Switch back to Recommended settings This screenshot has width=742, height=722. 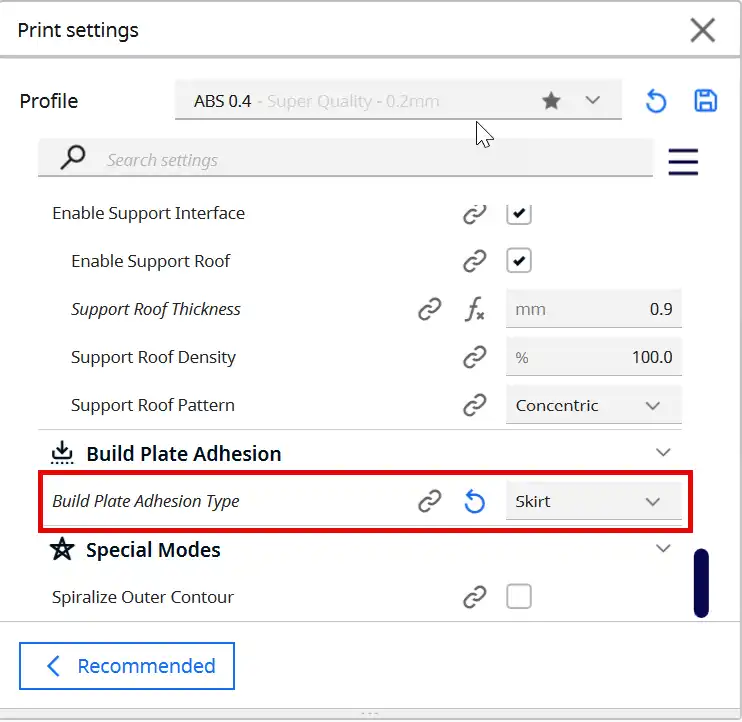(x=127, y=666)
